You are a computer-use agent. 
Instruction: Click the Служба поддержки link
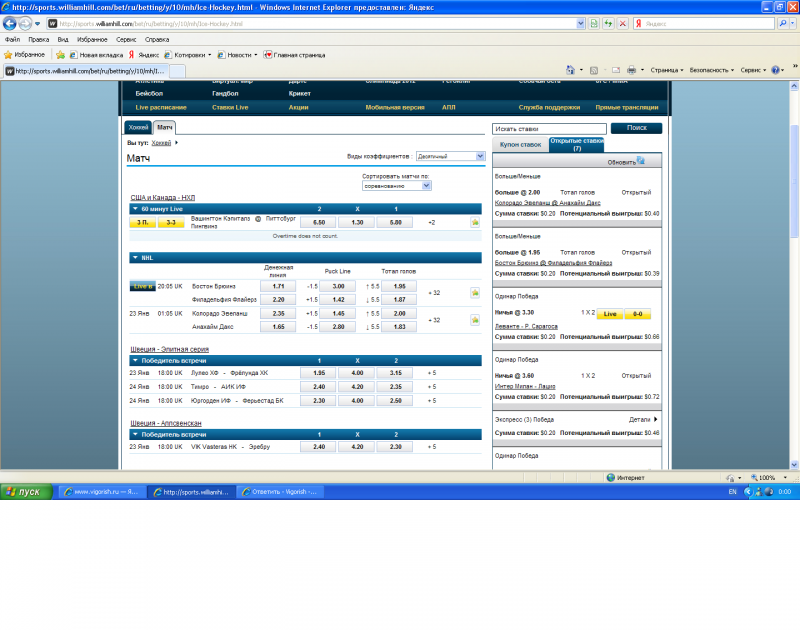coord(549,107)
